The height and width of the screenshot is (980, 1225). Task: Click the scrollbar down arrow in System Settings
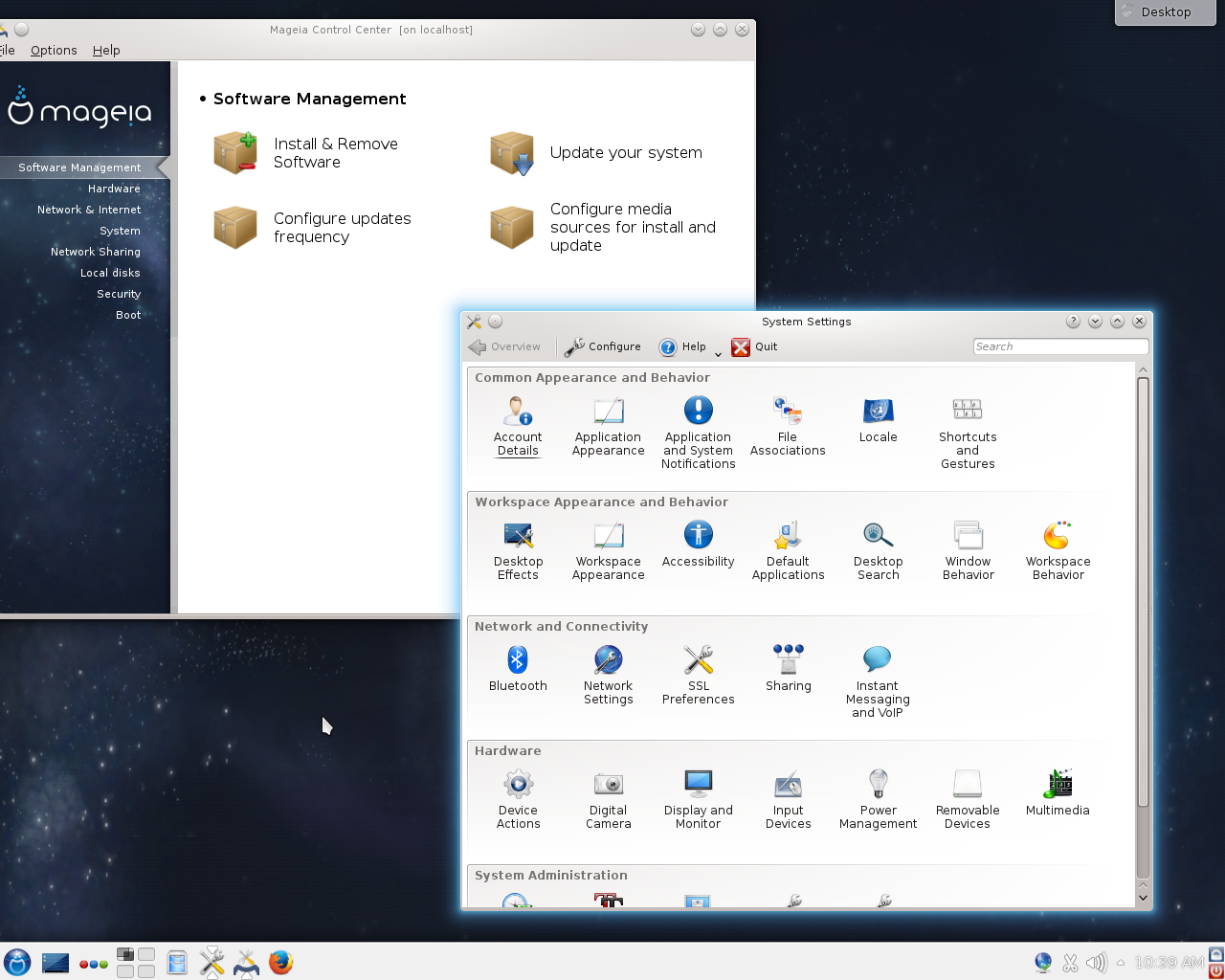[x=1143, y=899]
